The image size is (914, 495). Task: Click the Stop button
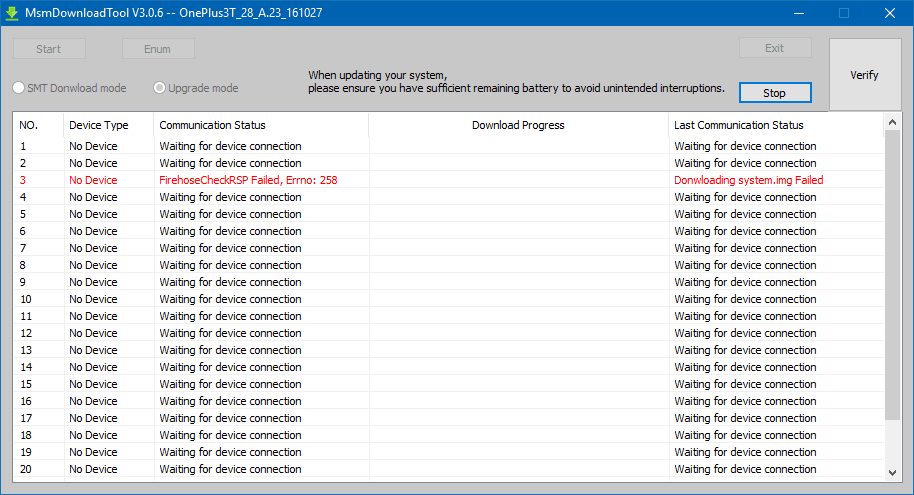click(x=775, y=93)
